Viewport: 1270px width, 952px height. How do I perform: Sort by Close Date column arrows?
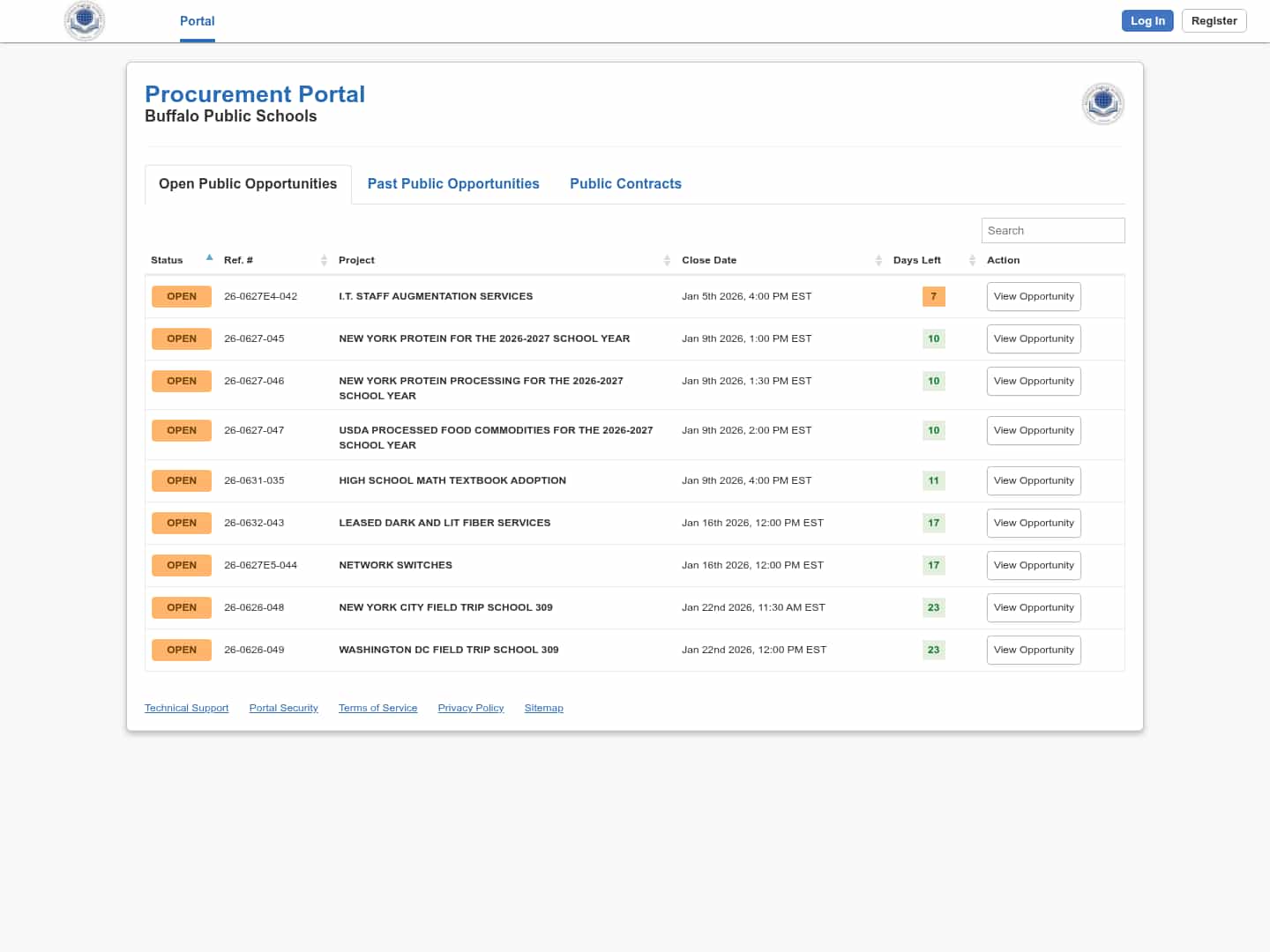(878, 260)
